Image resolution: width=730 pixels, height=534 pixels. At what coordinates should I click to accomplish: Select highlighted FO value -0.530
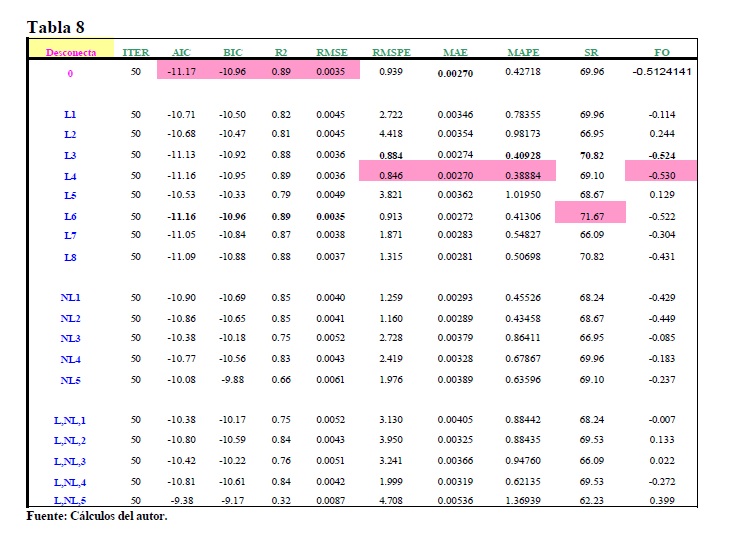(662, 176)
